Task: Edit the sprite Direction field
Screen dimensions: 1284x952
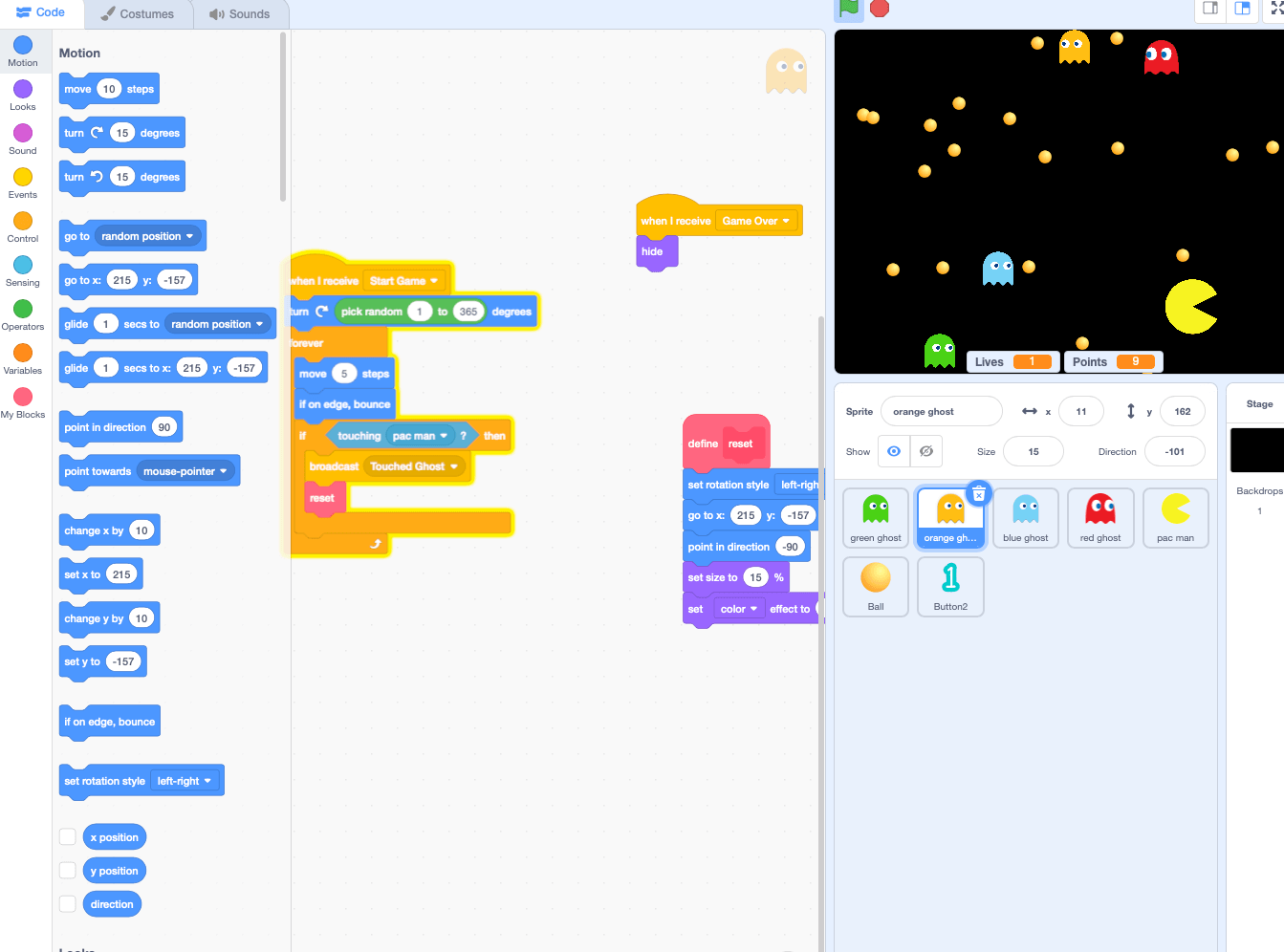Action: tap(1175, 451)
